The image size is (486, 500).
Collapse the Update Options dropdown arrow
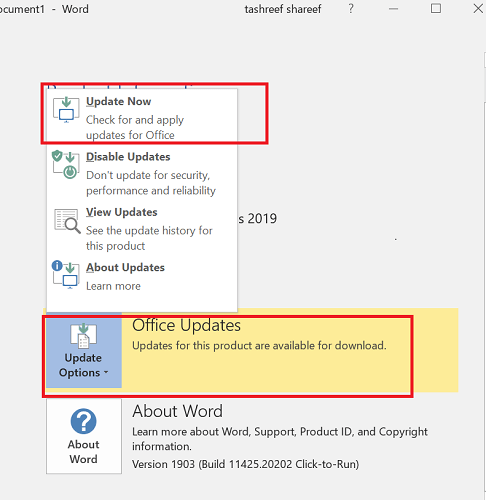tap(106, 372)
